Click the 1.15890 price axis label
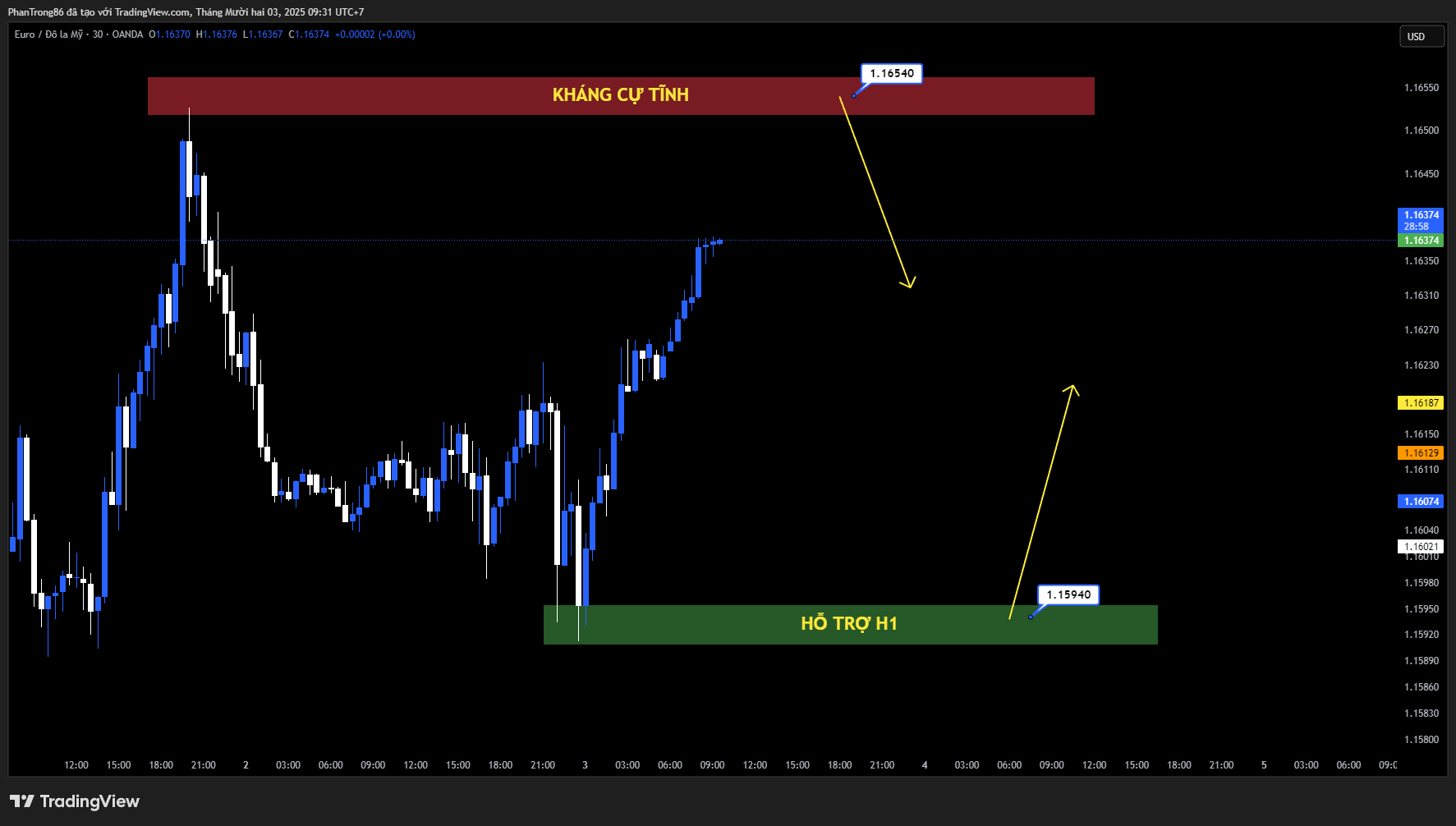Viewport: 1456px width, 826px height. (1422, 661)
